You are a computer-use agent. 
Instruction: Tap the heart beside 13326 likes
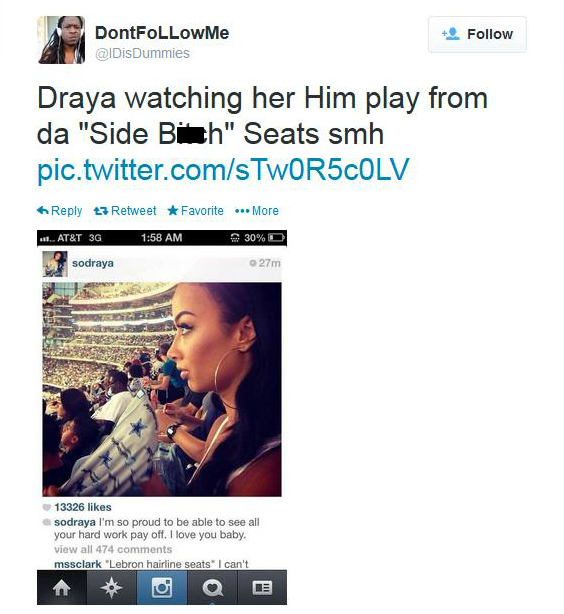click(x=47, y=507)
